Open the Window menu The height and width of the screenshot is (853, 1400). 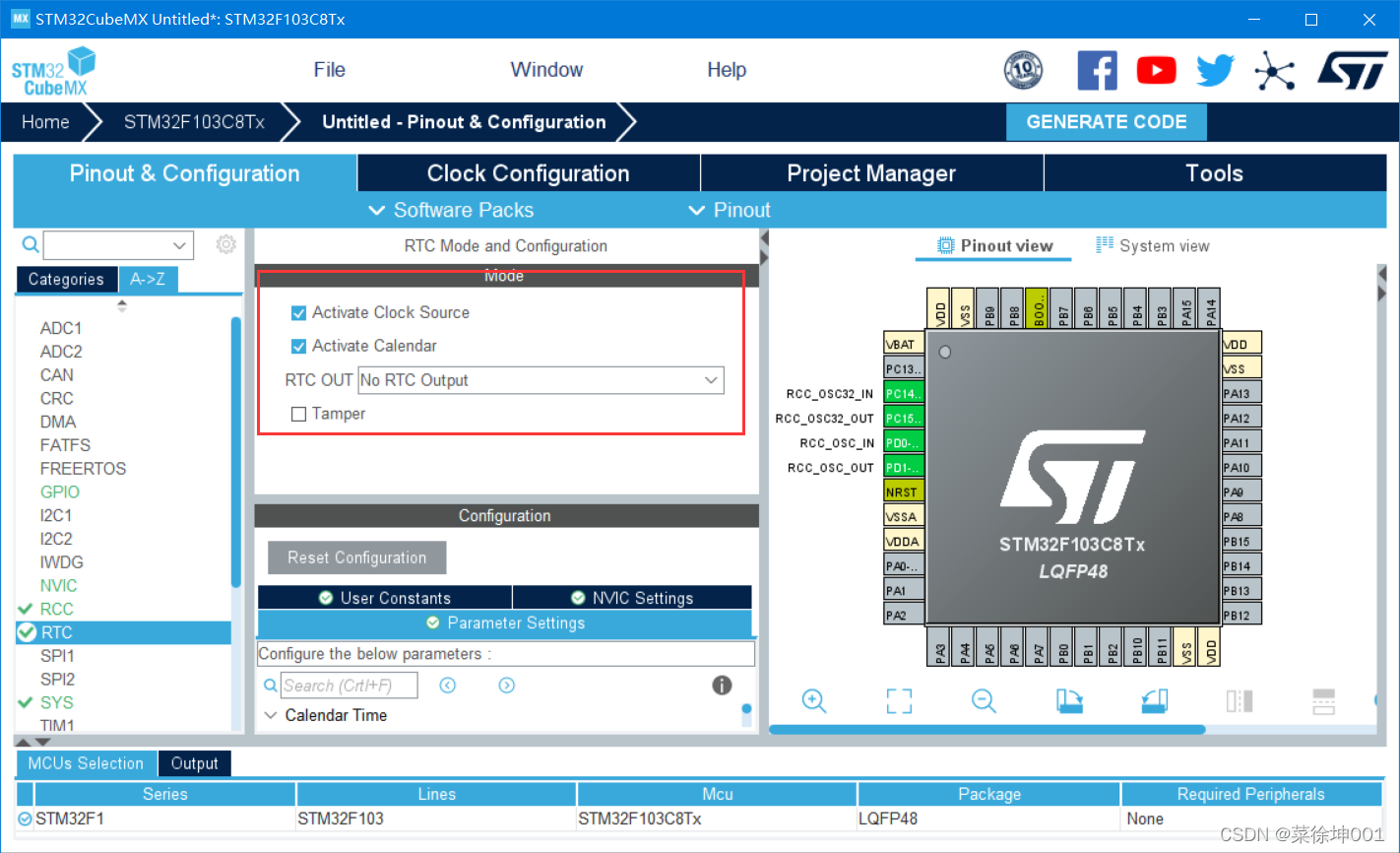pyautogui.click(x=546, y=70)
